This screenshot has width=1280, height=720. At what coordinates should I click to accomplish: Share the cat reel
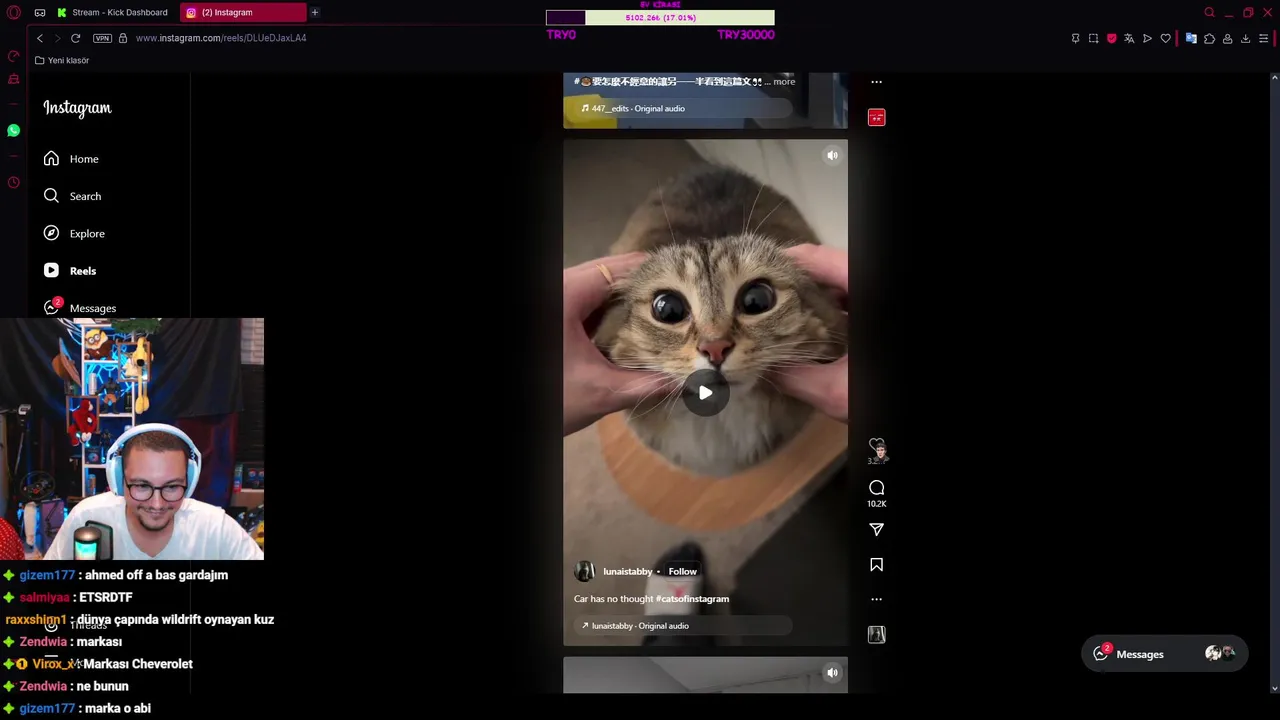pyautogui.click(x=877, y=529)
